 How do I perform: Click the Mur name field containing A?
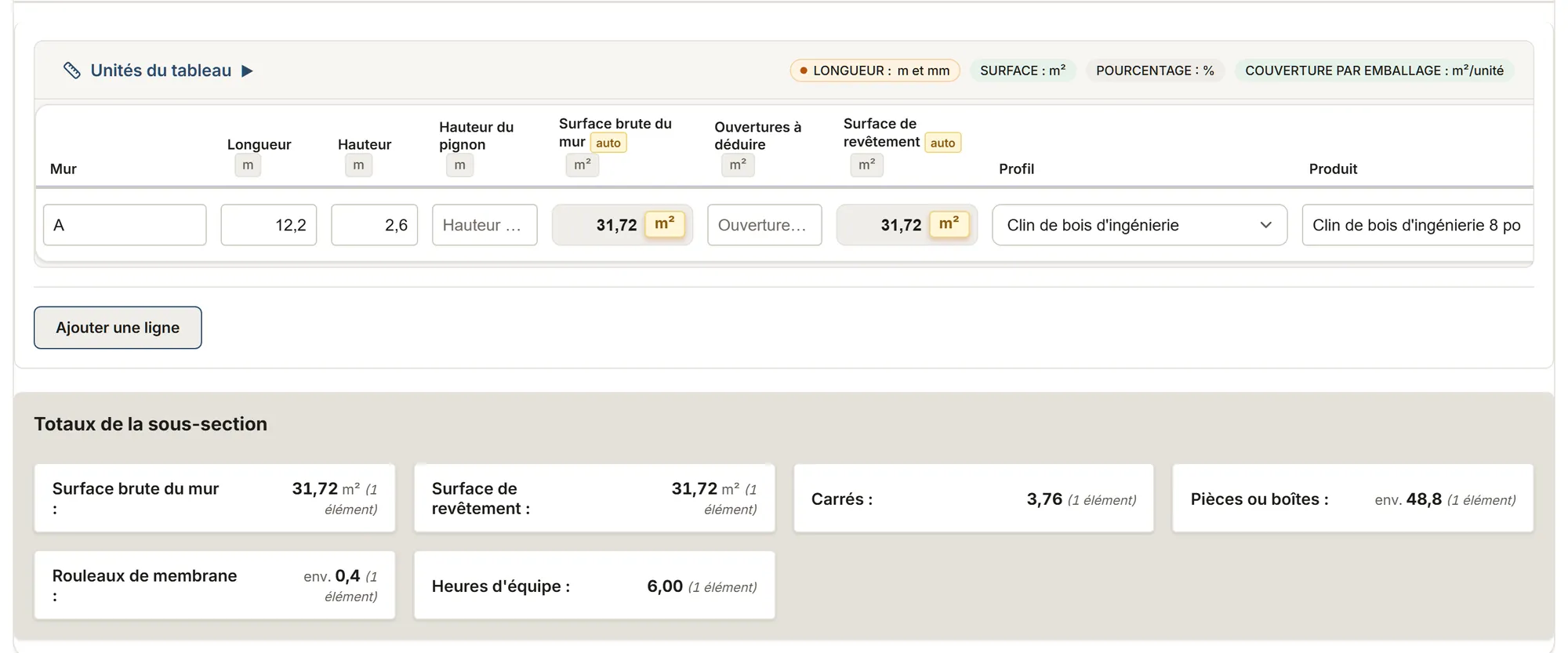coord(125,225)
